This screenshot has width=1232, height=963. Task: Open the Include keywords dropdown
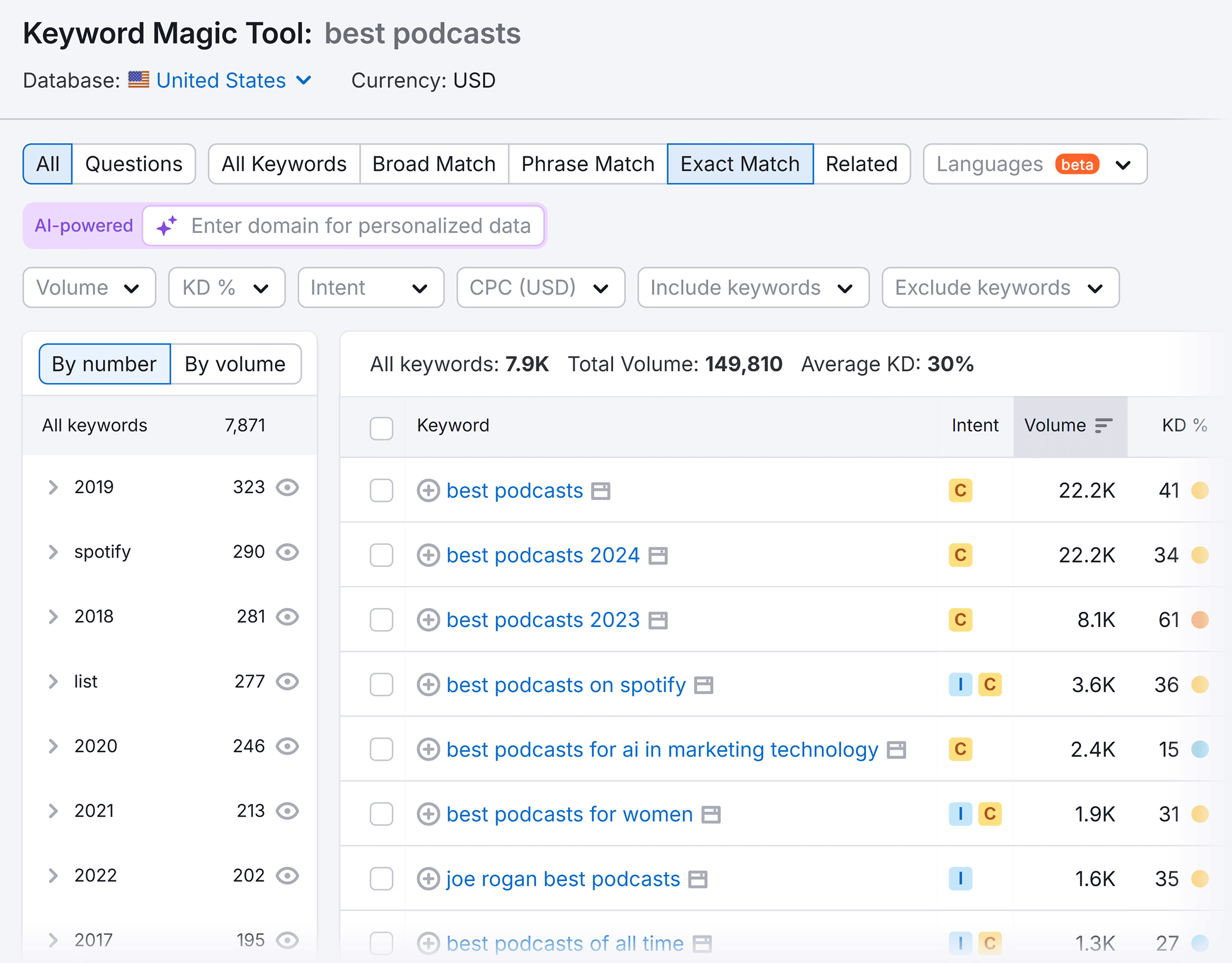pyautogui.click(x=753, y=288)
